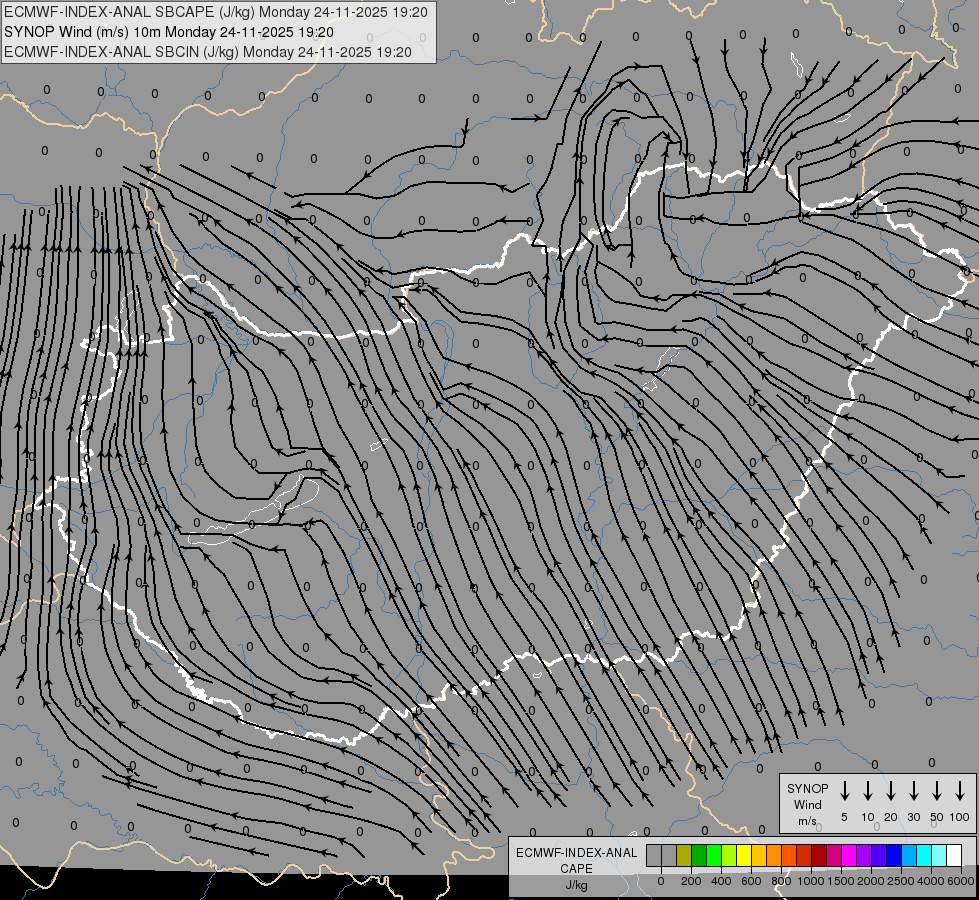Select the purple swatch left of 2000
This screenshot has height=900, width=979.
coord(863,855)
